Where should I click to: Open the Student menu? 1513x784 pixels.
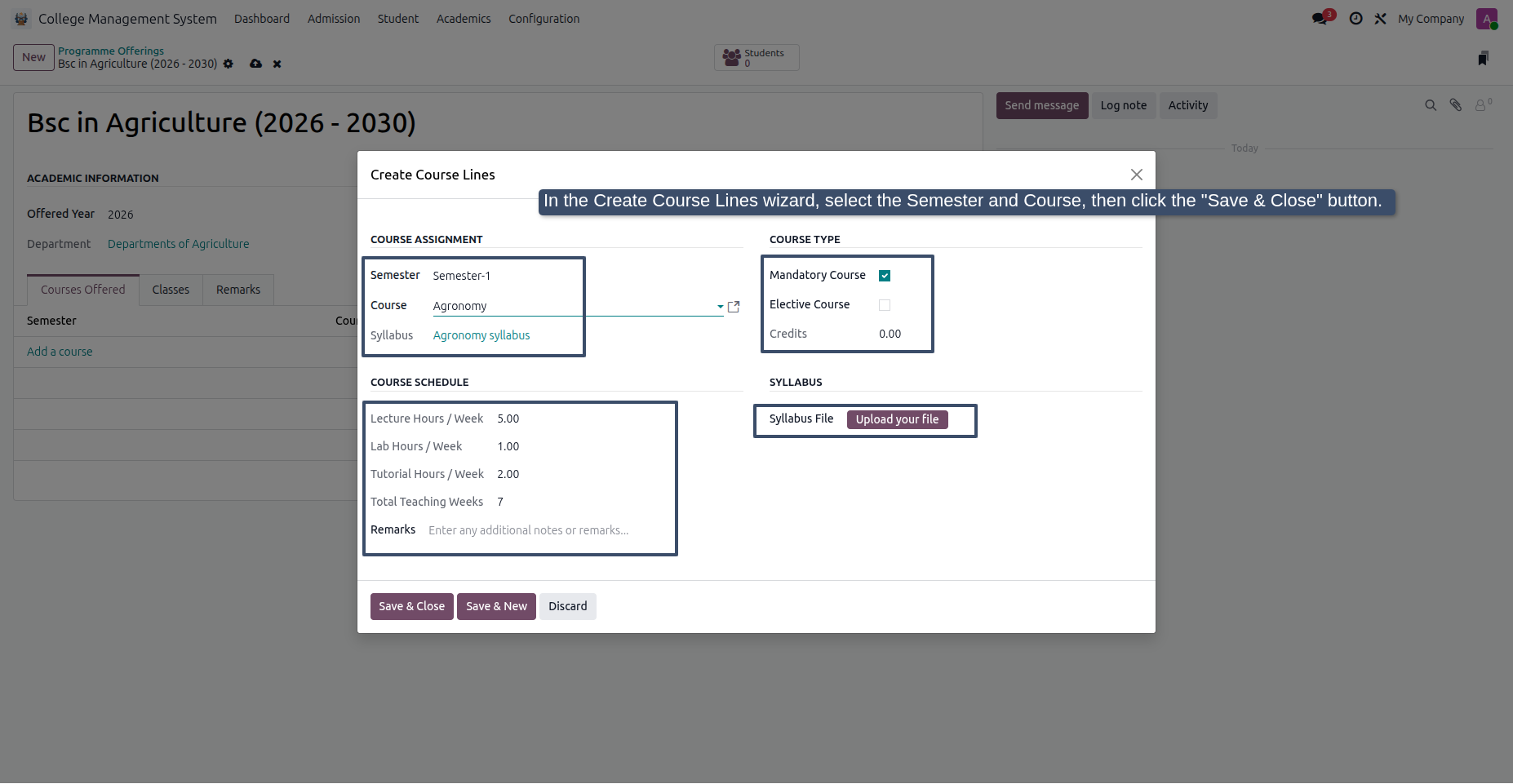pyautogui.click(x=398, y=19)
